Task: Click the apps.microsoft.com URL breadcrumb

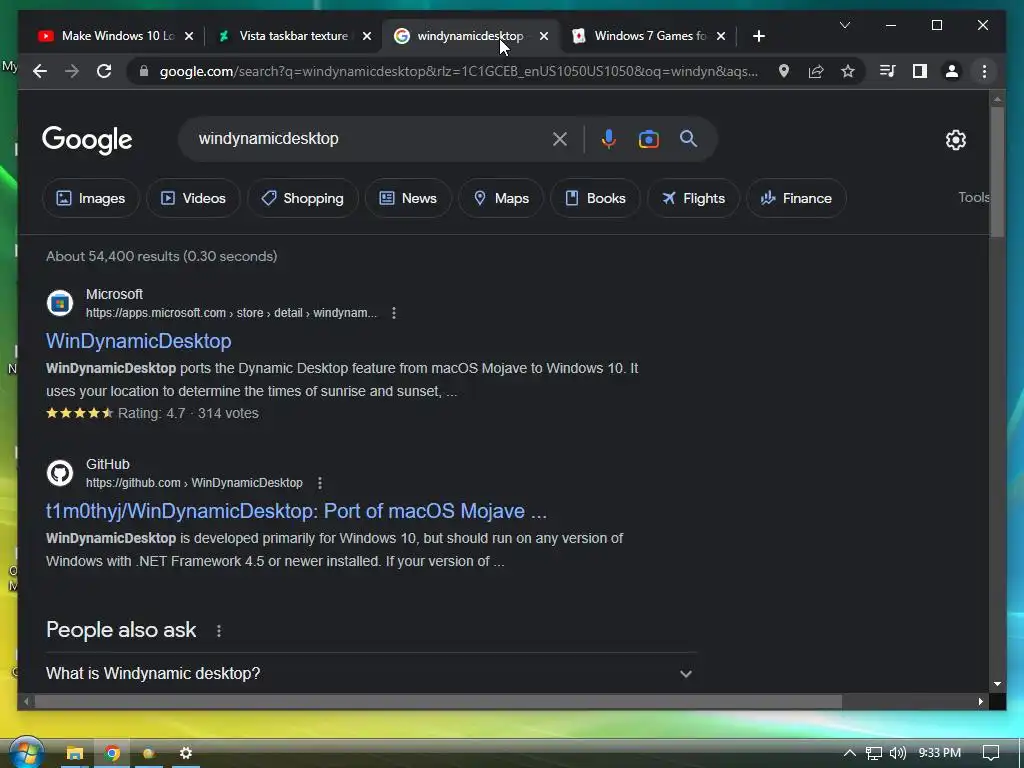Action: (x=231, y=313)
